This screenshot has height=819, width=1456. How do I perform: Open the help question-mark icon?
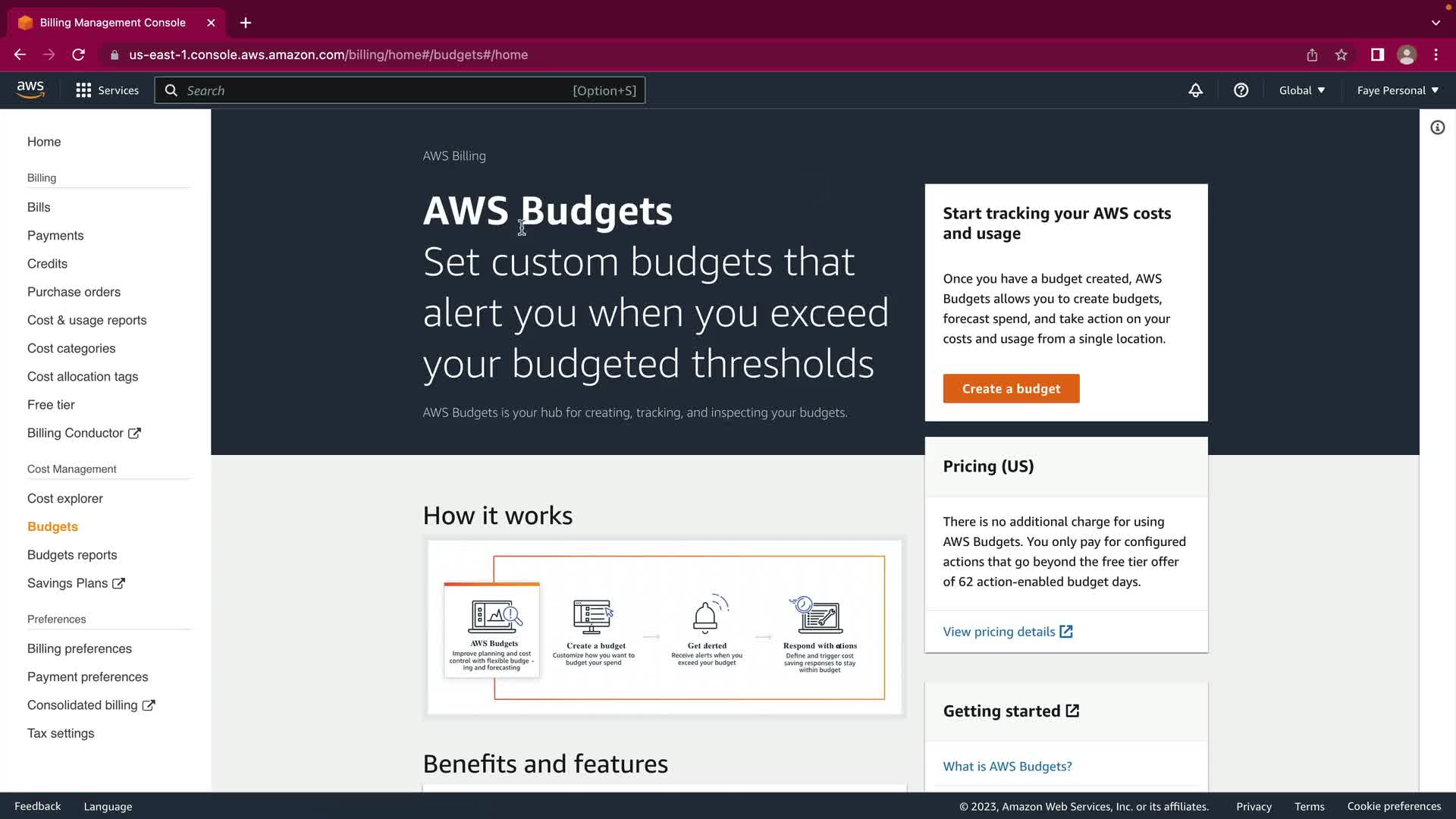pos(1241,90)
